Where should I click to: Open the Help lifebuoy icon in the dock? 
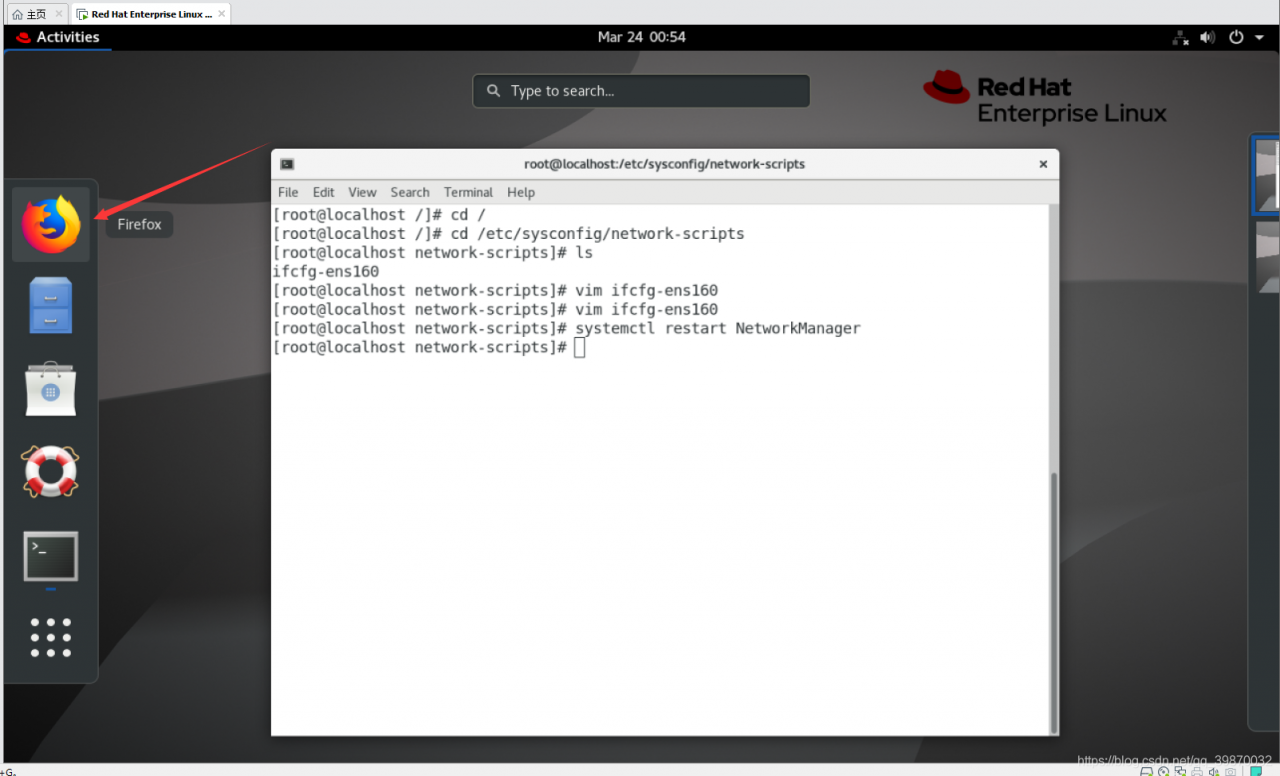click(x=51, y=472)
